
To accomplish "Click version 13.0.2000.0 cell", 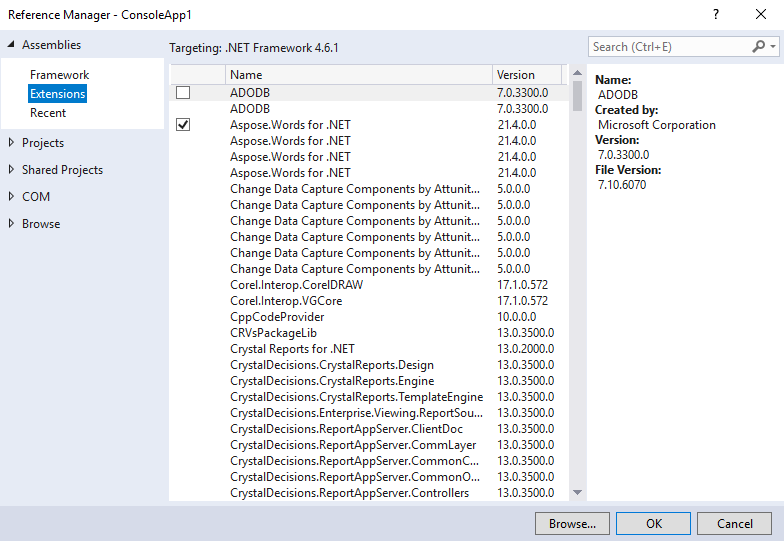I will 526,348.
